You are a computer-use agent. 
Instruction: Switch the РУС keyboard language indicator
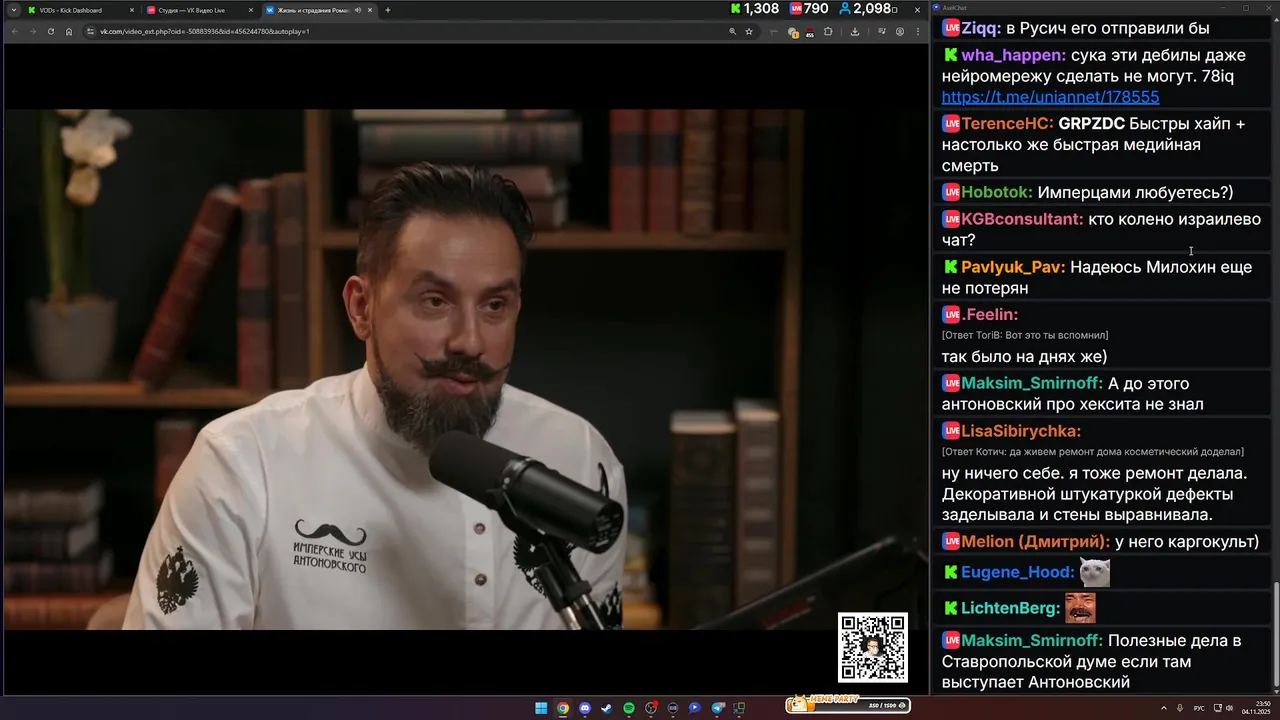click(1199, 708)
